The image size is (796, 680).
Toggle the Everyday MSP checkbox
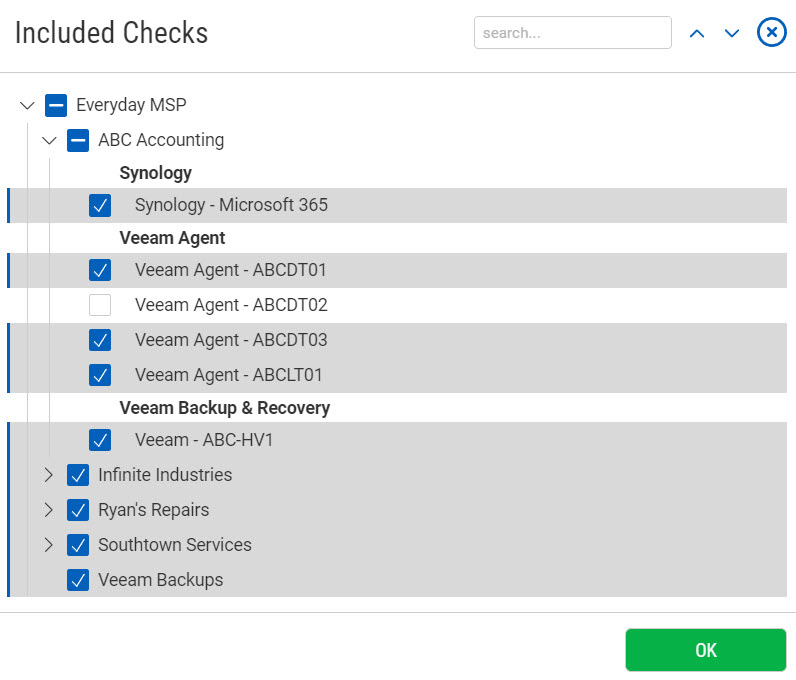point(56,105)
